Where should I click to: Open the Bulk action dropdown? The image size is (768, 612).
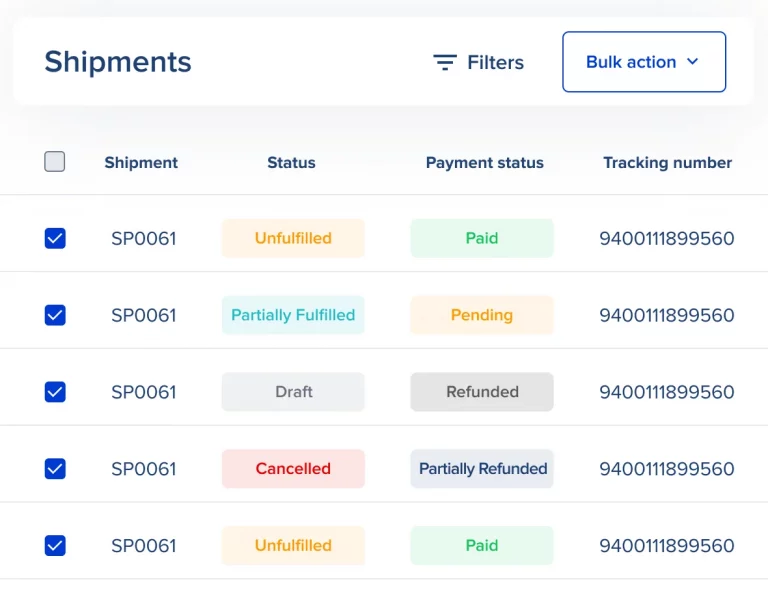(x=643, y=62)
